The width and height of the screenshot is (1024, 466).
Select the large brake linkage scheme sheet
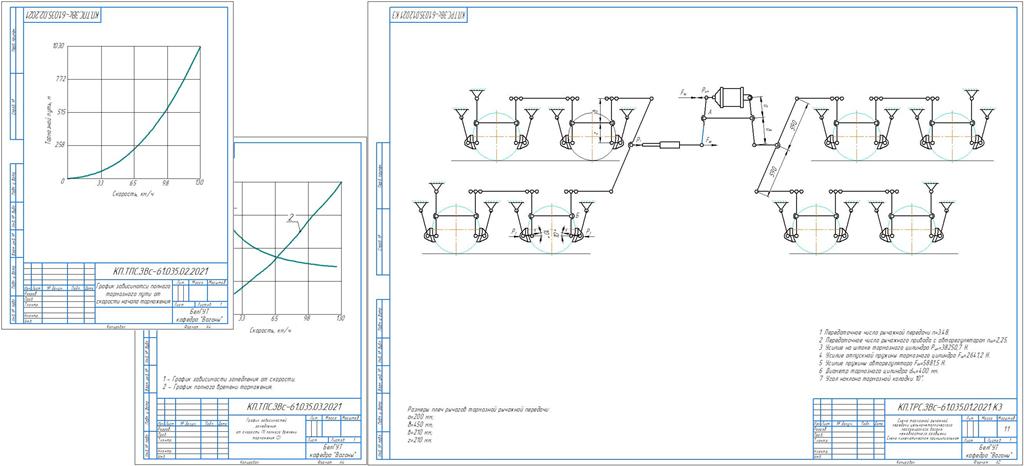point(696,233)
